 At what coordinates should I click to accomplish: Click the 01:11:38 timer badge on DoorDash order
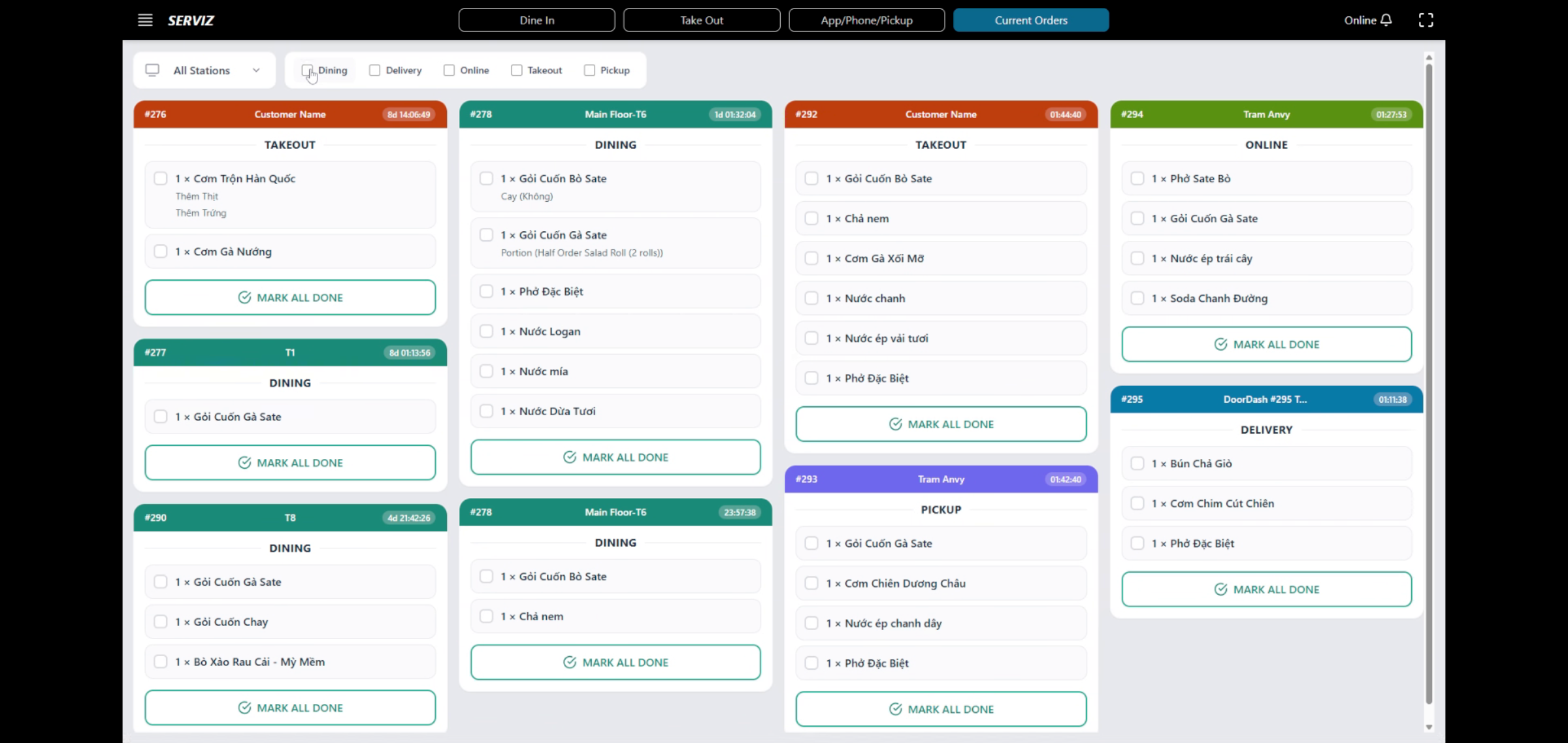pyautogui.click(x=1392, y=400)
